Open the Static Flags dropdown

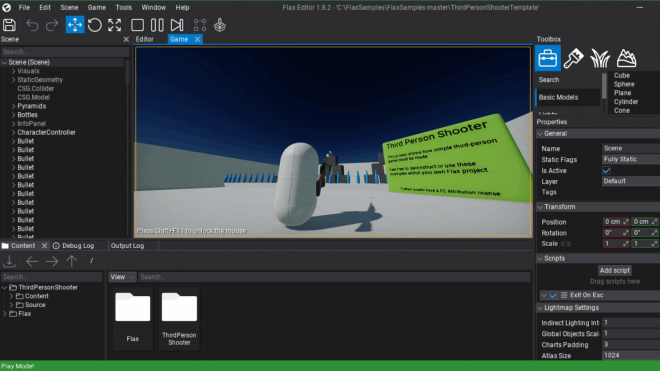pos(631,159)
